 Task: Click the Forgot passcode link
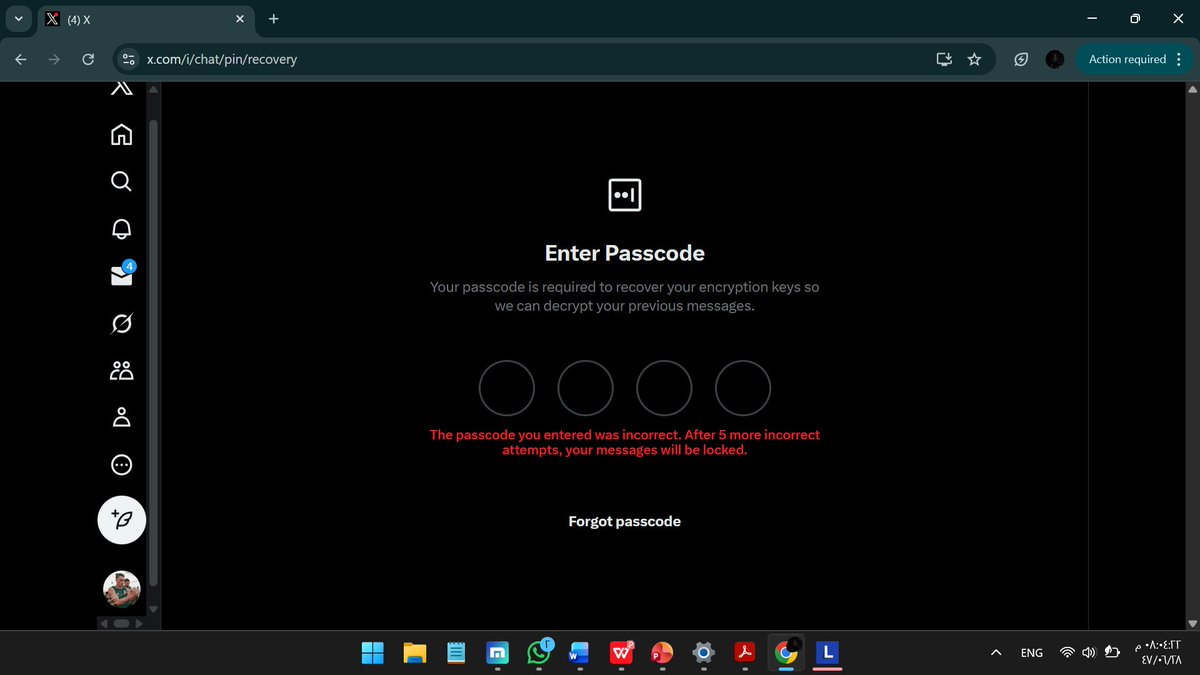(x=624, y=521)
